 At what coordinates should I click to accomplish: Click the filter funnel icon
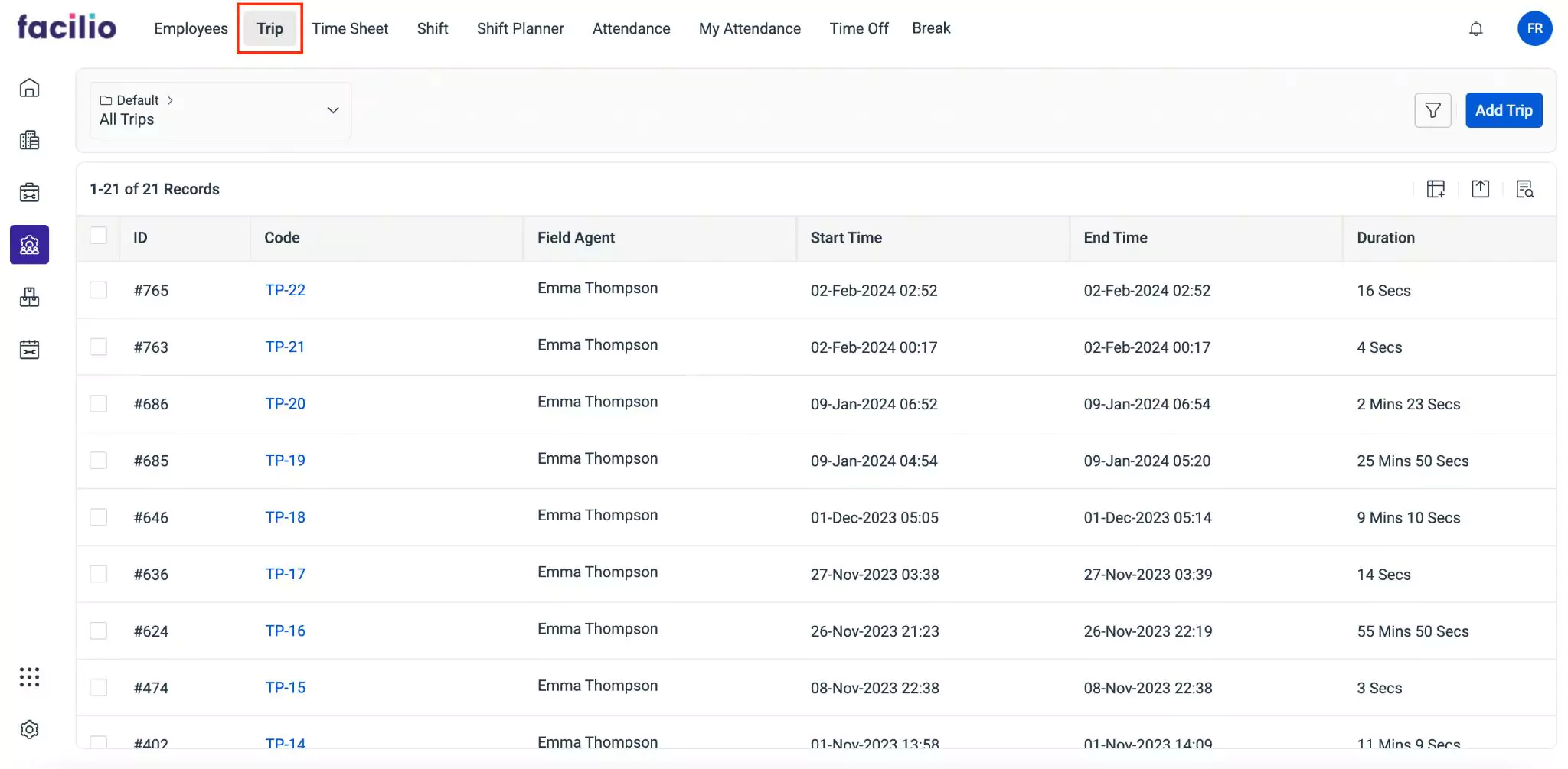tap(1432, 111)
